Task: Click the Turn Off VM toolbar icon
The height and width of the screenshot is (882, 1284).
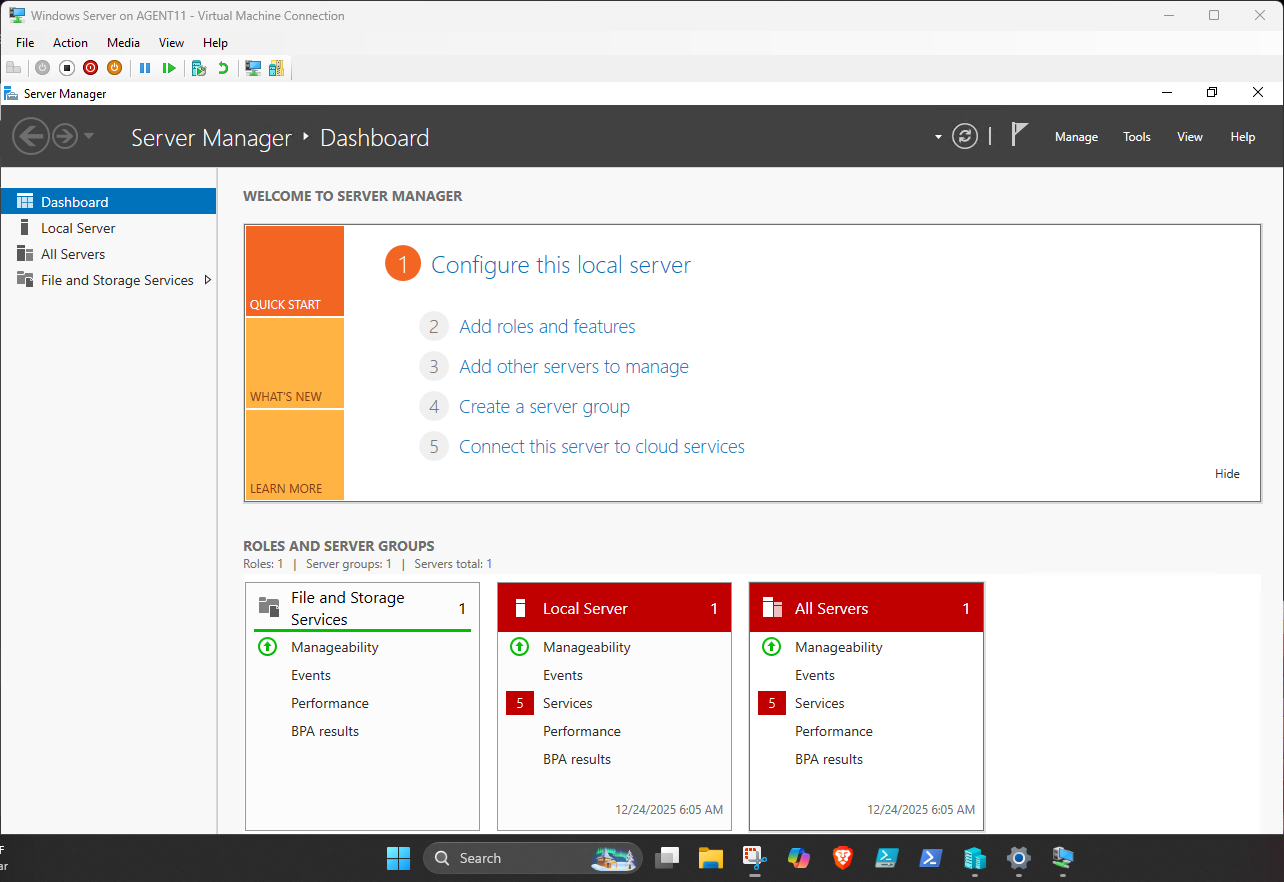Action: coord(90,68)
